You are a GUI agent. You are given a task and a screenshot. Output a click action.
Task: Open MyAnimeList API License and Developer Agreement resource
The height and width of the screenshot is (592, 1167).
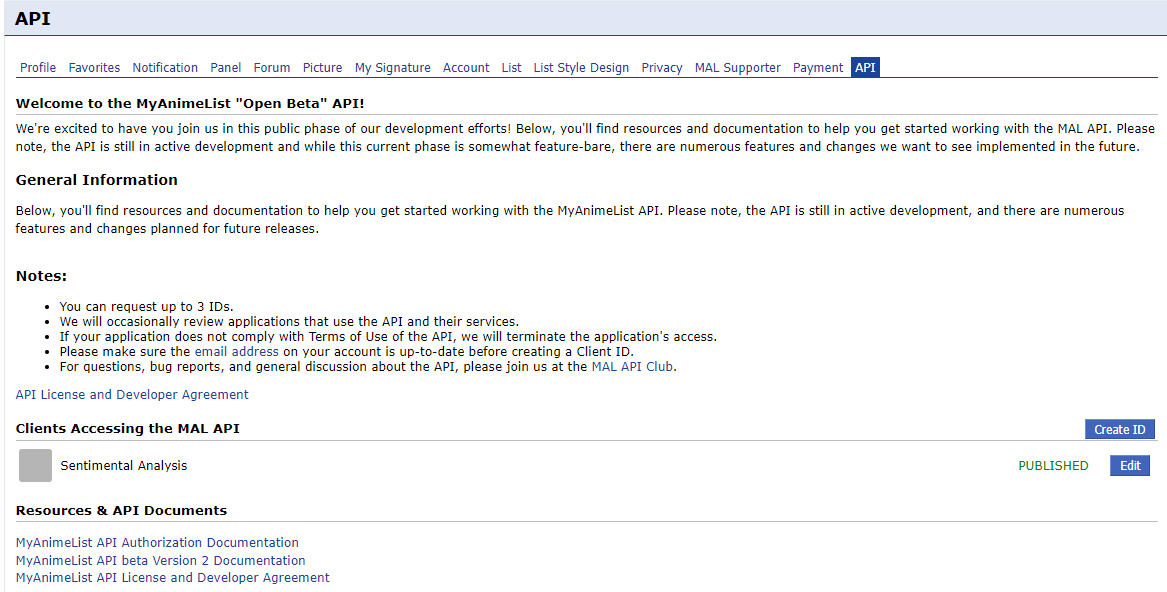click(x=173, y=577)
